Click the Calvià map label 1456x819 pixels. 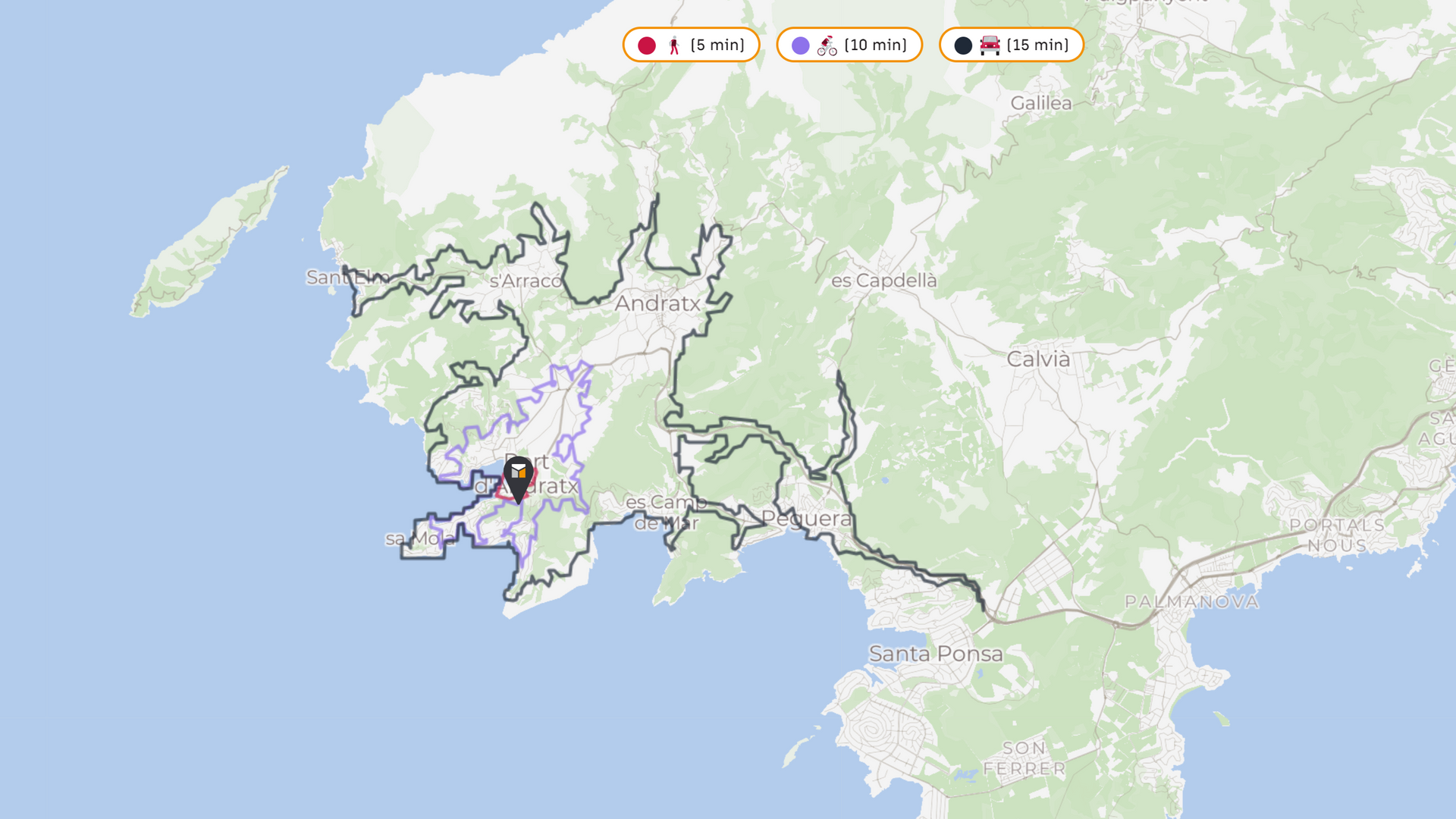tap(1038, 359)
